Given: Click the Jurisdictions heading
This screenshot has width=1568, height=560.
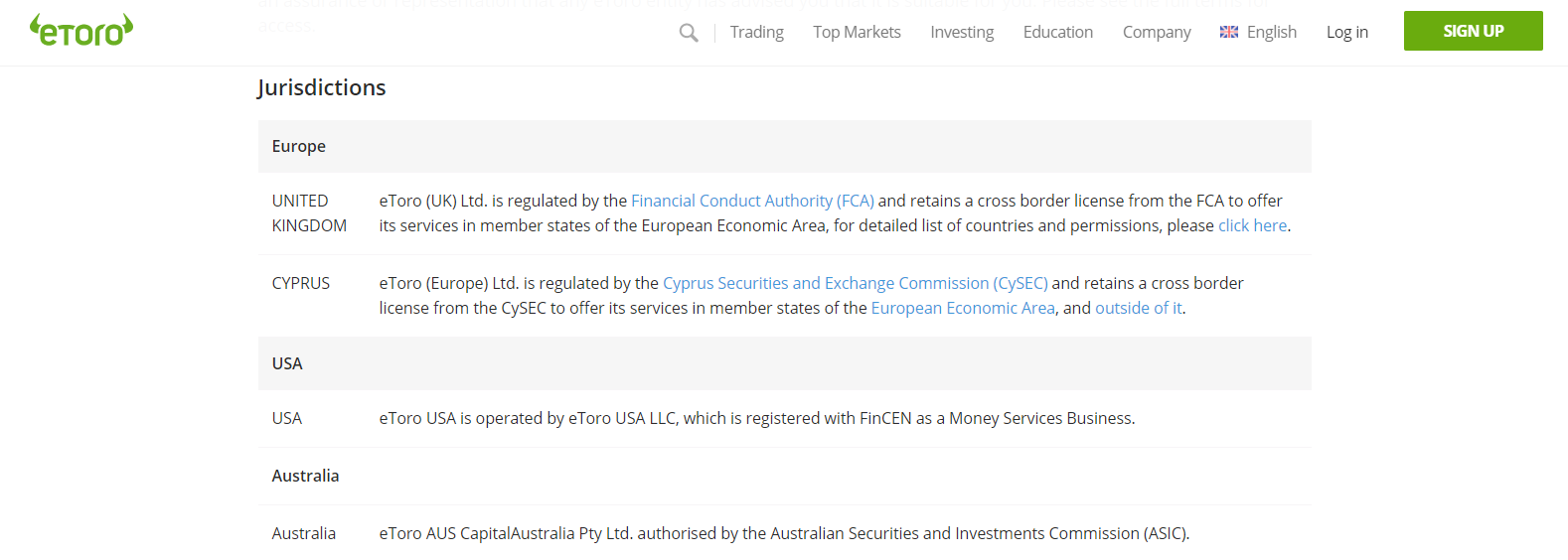Looking at the screenshot, I should (x=321, y=87).
